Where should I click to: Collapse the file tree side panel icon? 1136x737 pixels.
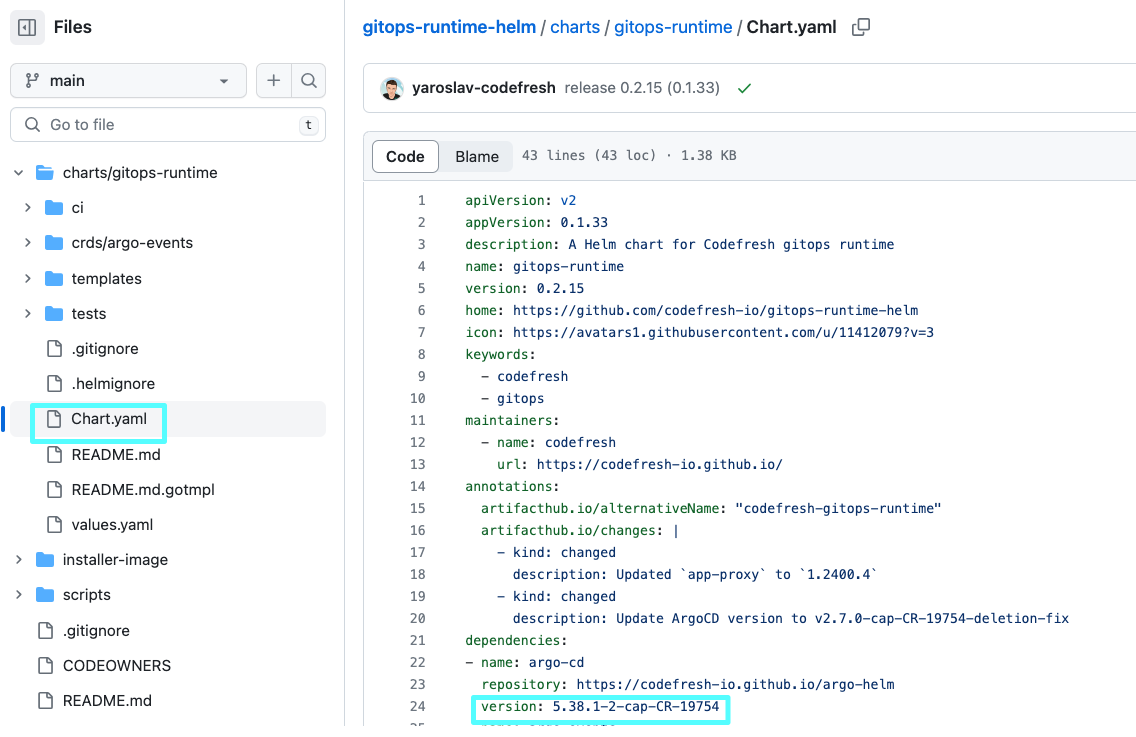[x=27, y=28]
